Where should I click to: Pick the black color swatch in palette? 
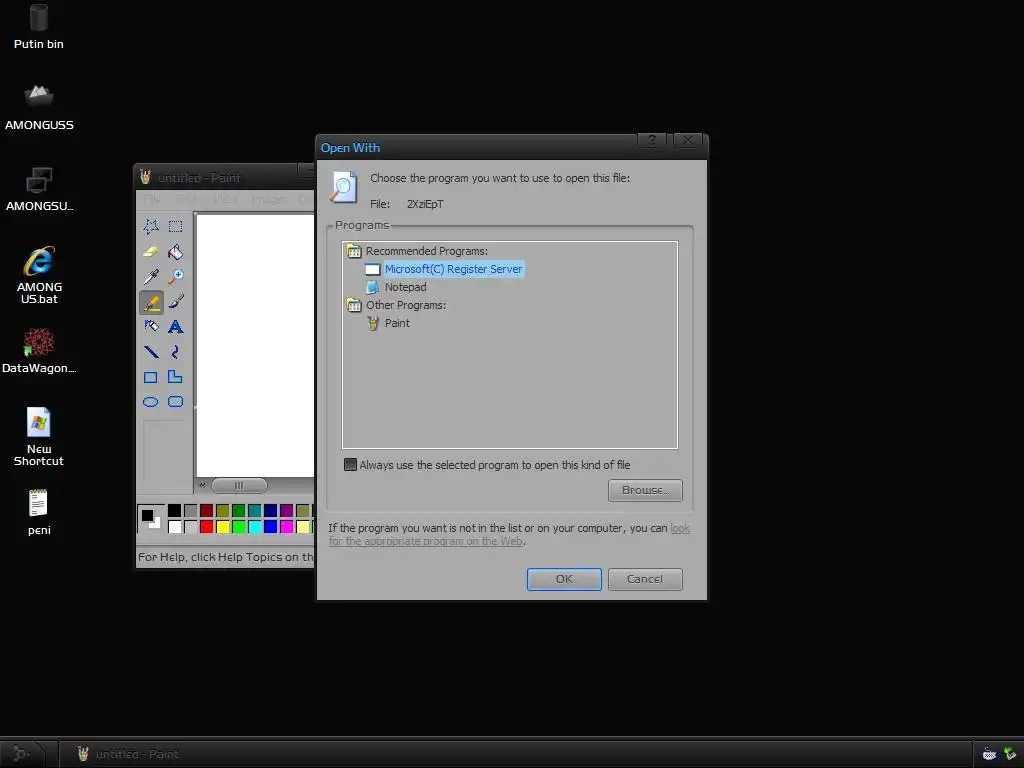pyautogui.click(x=174, y=511)
